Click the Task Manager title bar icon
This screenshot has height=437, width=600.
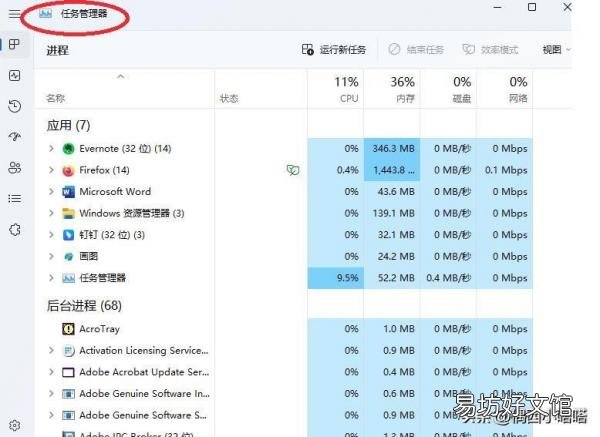(46, 14)
